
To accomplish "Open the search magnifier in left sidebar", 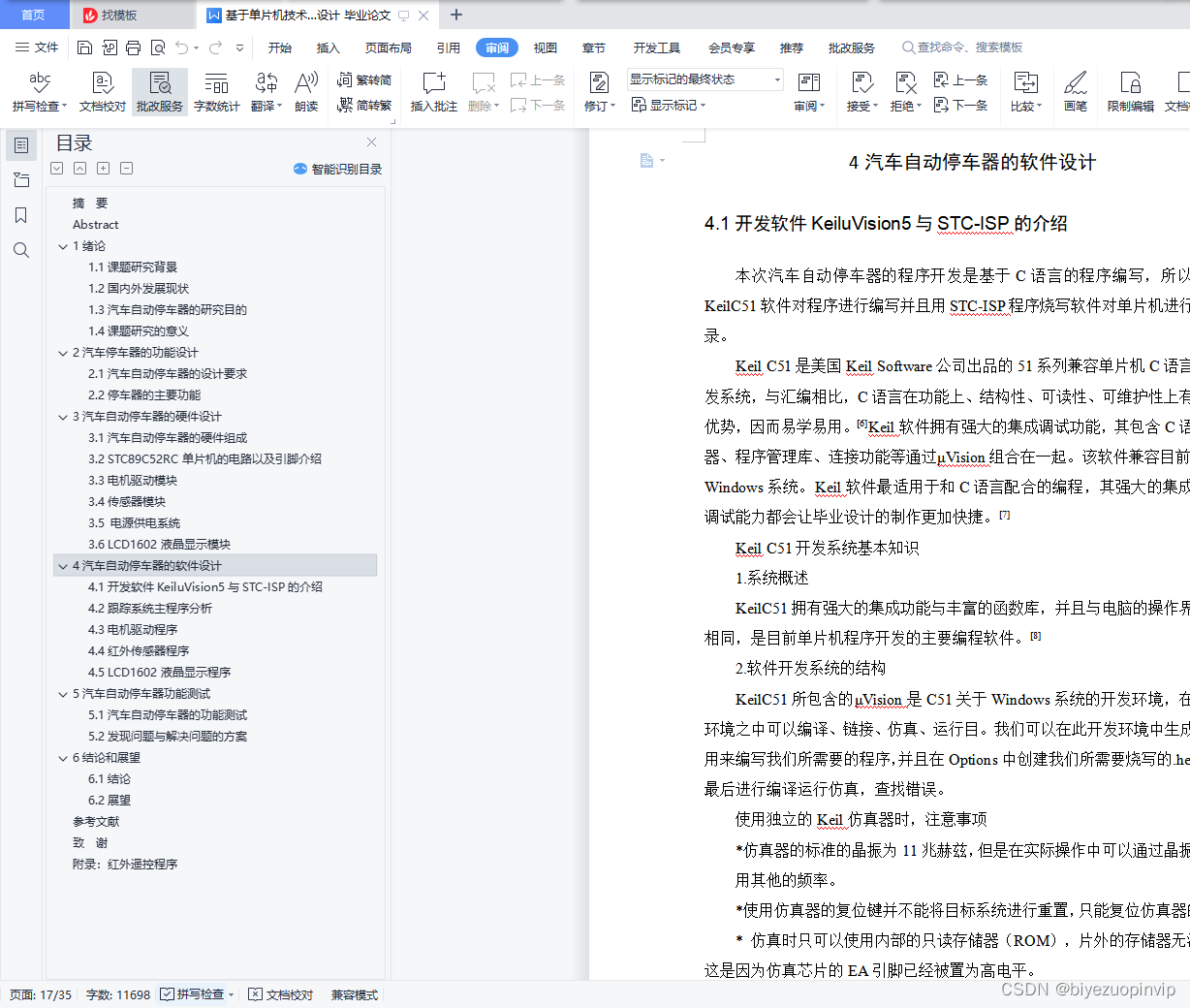I will click(21, 250).
